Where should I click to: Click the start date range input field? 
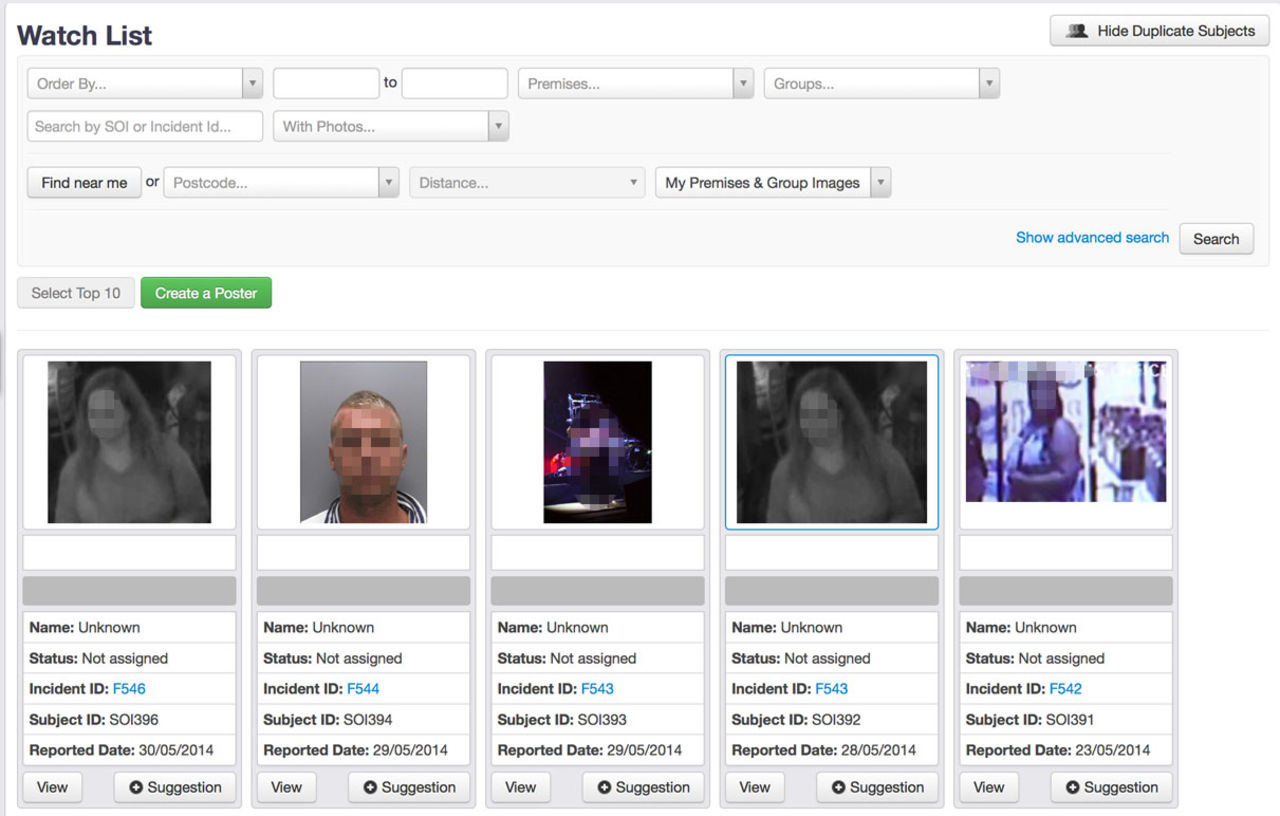point(326,84)
